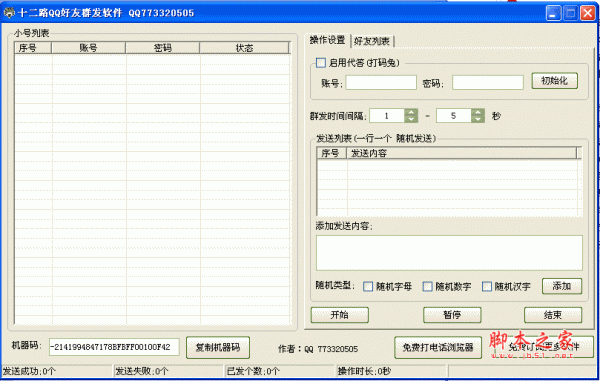Click the 序号 column header in 小号列表
The height and width of the screenshot is (381, 600).
[x=33, y=48]
